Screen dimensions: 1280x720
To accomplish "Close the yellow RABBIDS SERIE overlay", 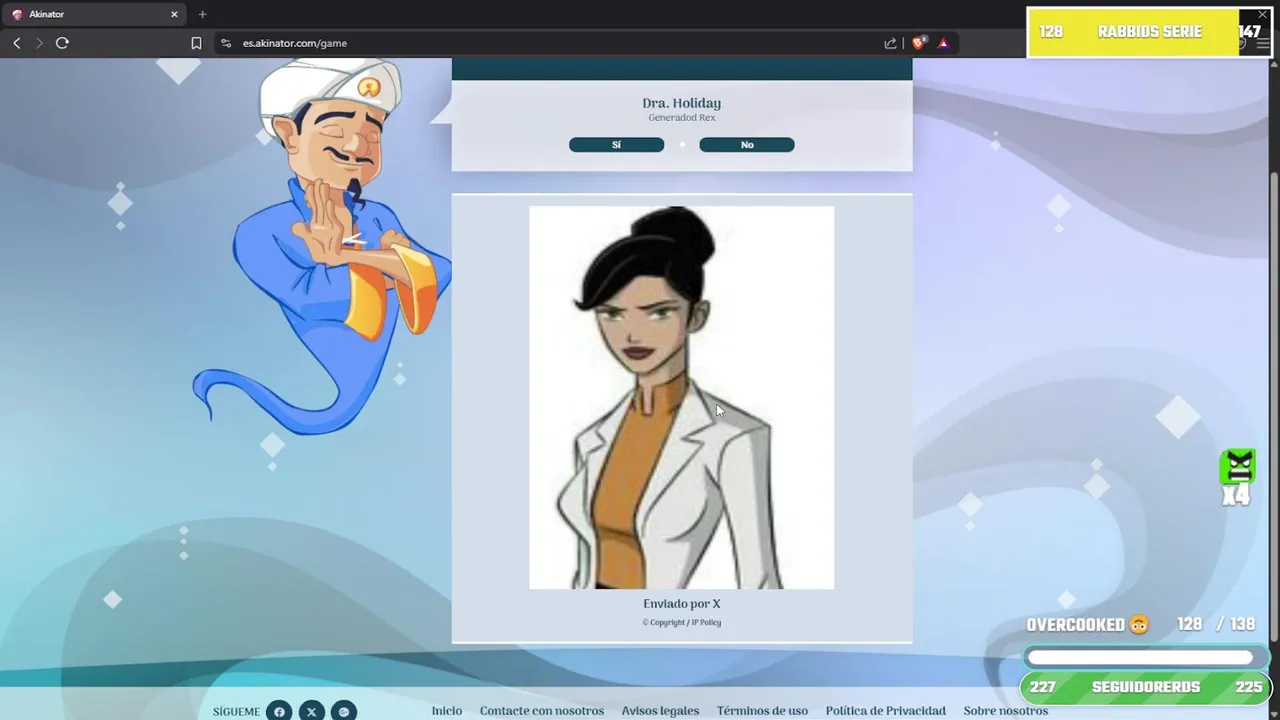I will 1262,15.
